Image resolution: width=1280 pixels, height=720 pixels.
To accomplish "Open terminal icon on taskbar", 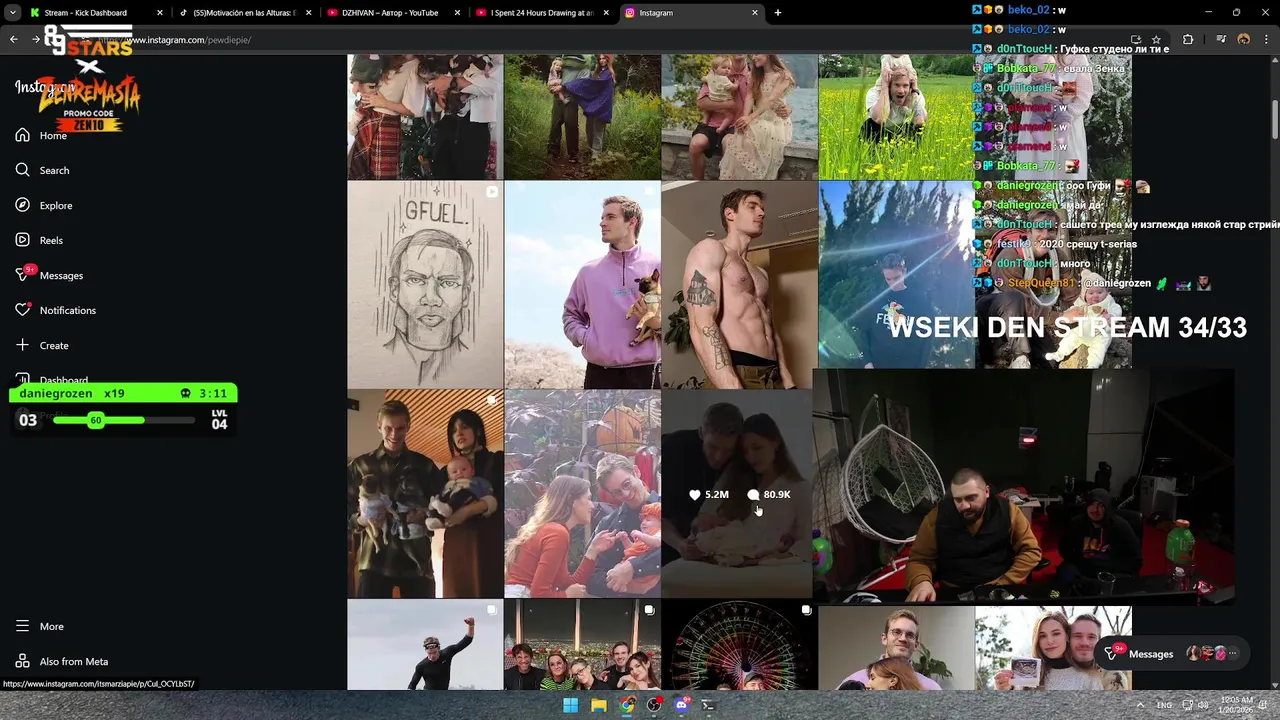I will [709, 705].
